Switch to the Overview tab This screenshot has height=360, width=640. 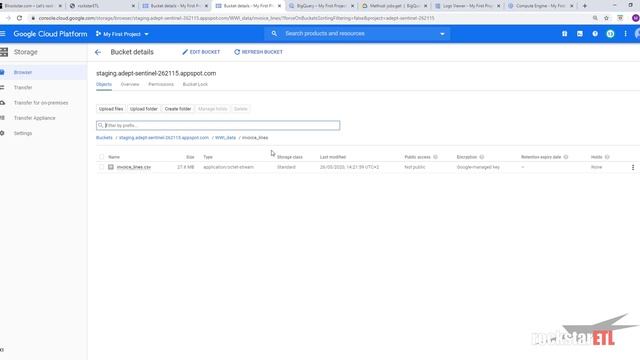130,84
